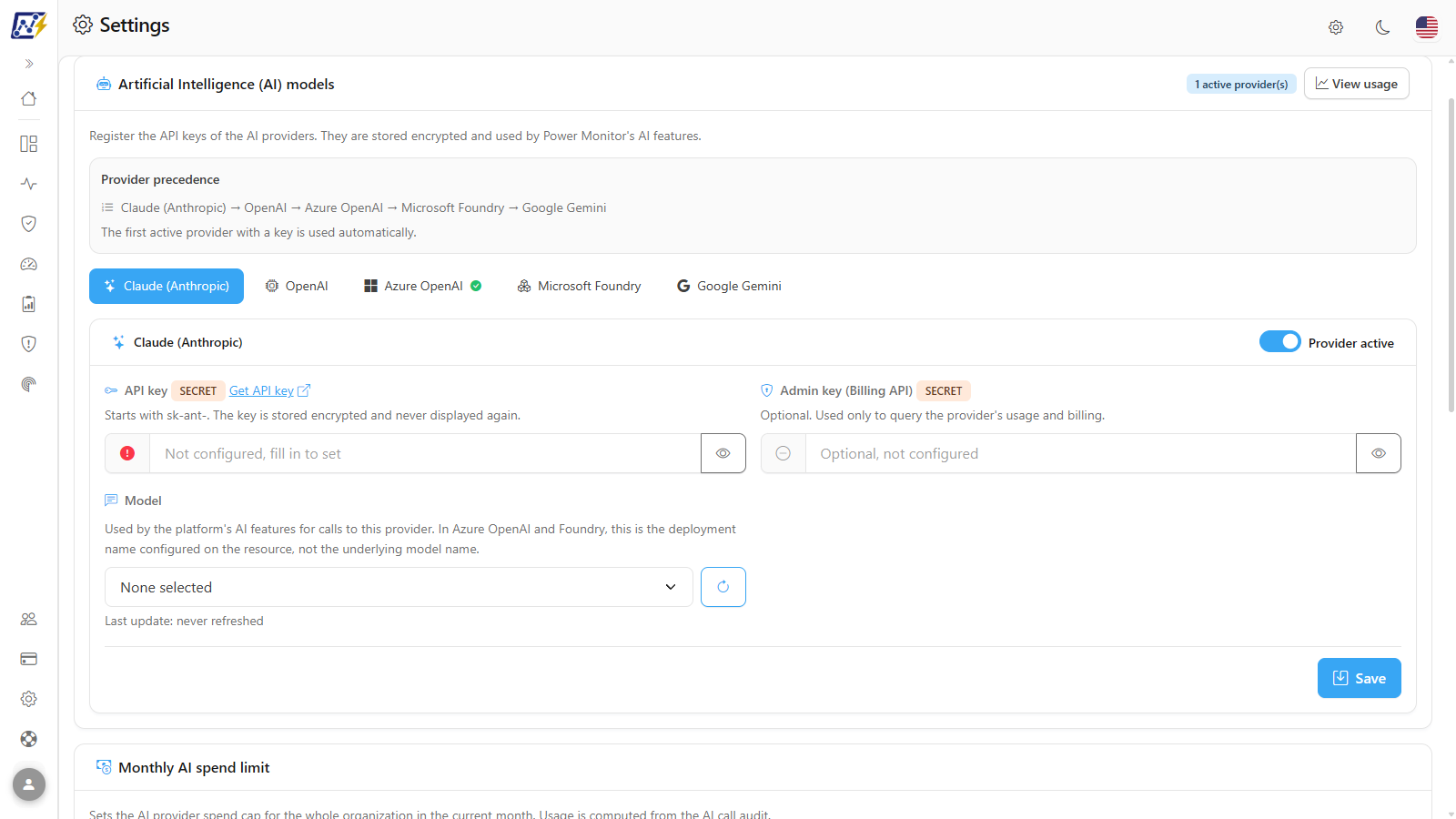Click the Provider precedence order text
Viewport: 1456px width, 819px height.
point(364,207)
